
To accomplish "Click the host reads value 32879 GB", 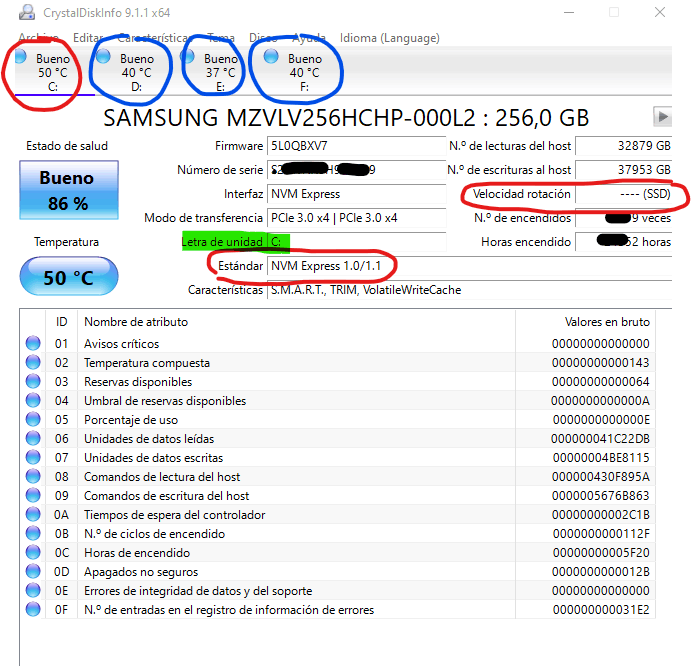I will click(624, 146).
